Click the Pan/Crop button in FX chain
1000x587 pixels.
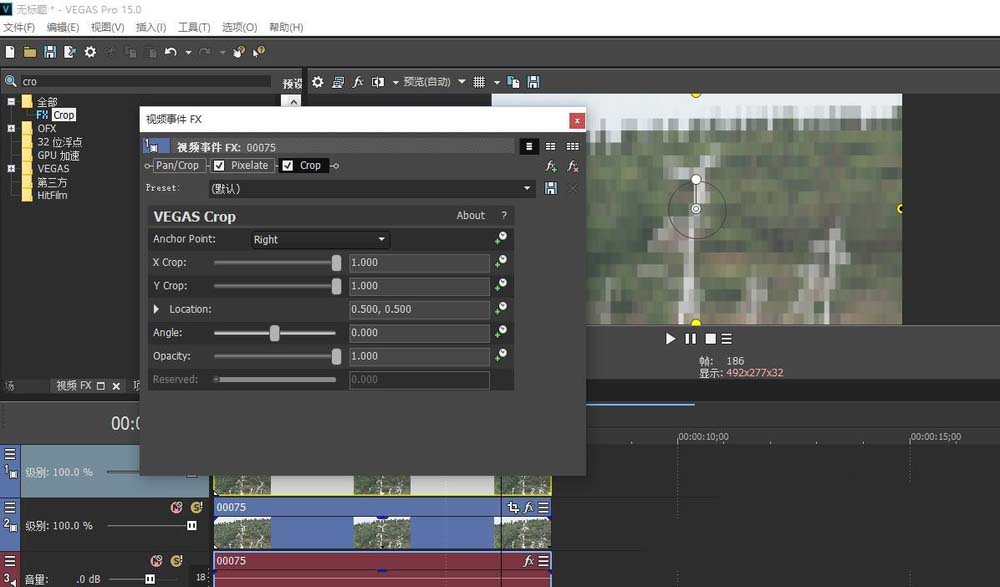coord(176,166)
